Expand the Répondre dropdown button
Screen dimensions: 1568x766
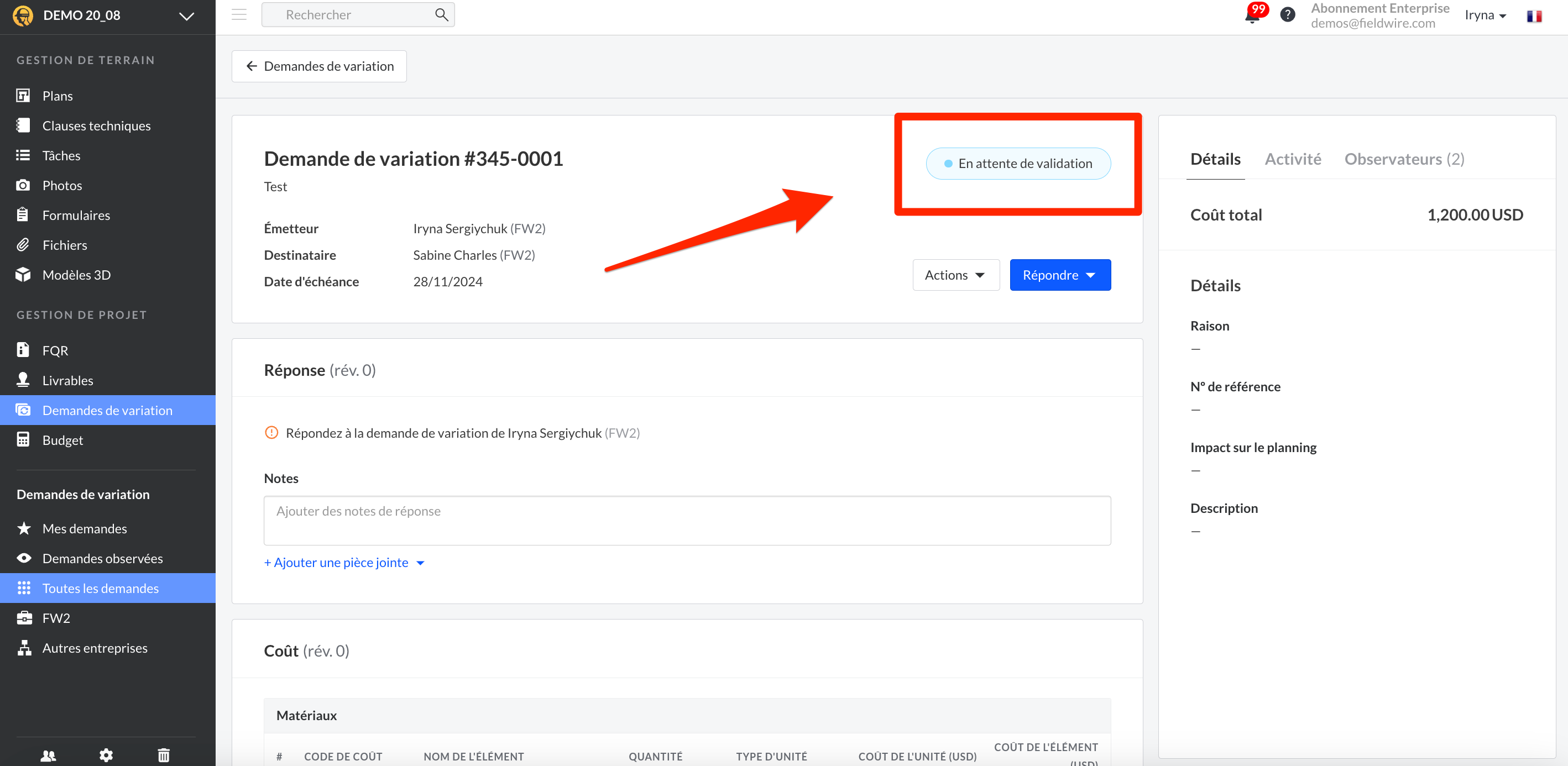(x=1060, y=275)
